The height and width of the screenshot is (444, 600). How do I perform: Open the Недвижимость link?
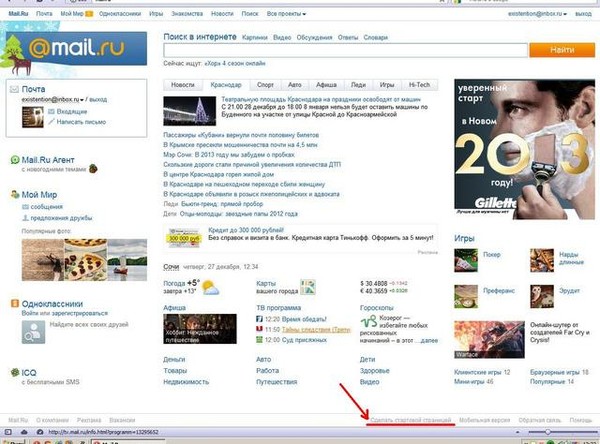tap(186, 382)
